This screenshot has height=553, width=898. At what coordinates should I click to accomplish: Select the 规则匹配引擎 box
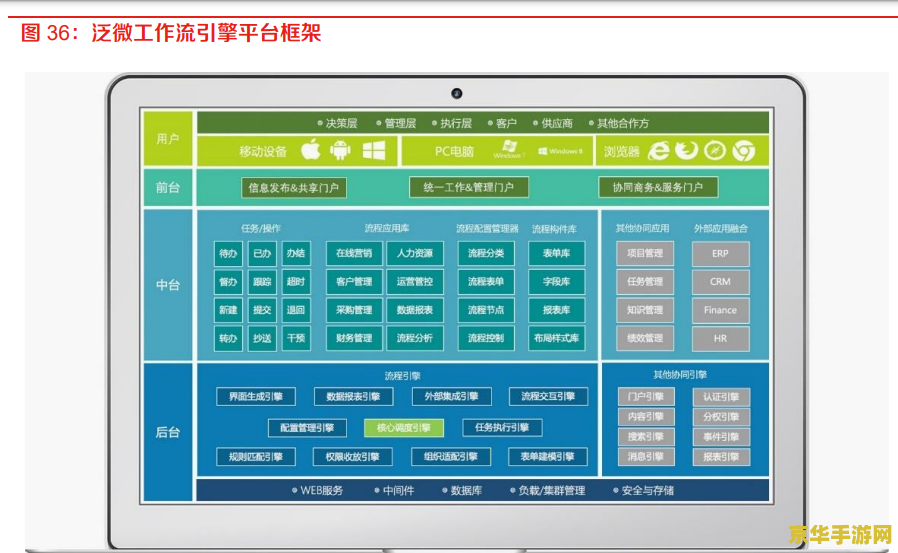256,457
